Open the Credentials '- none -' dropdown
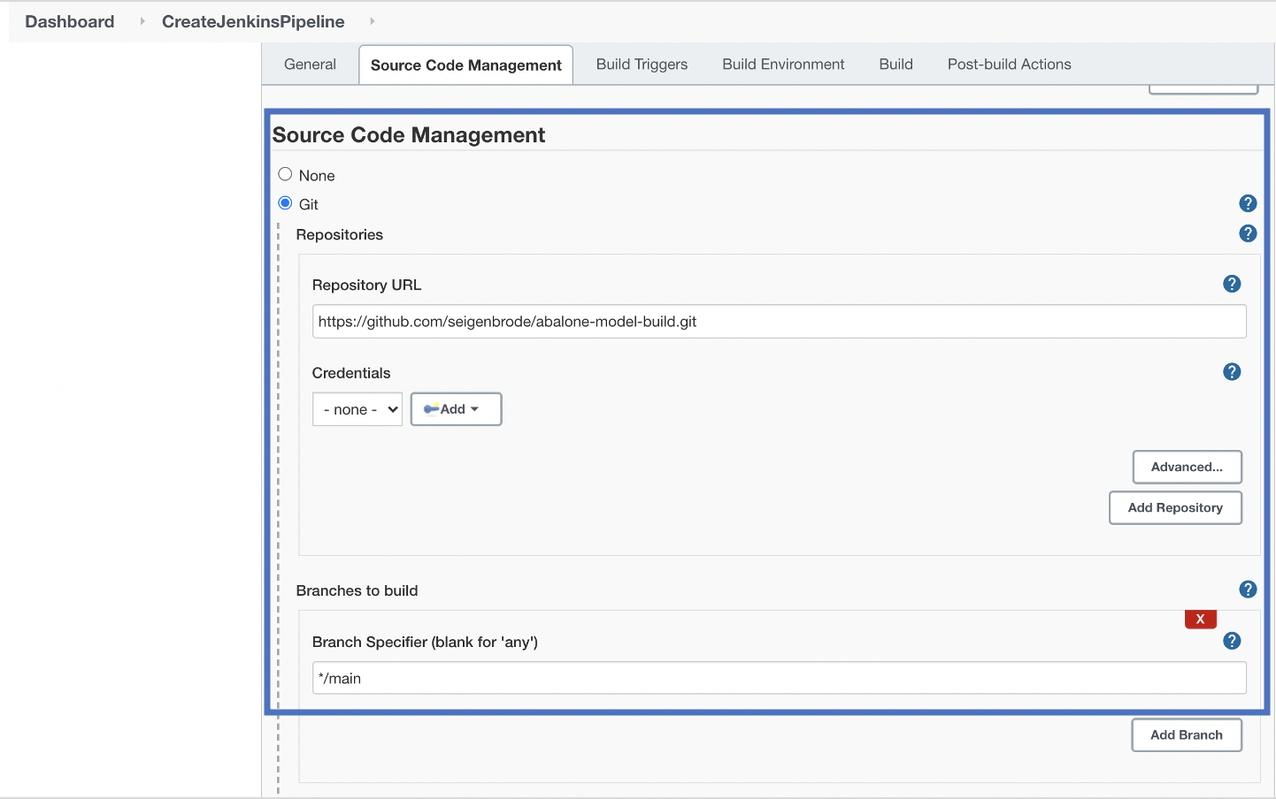 [357, 409]
